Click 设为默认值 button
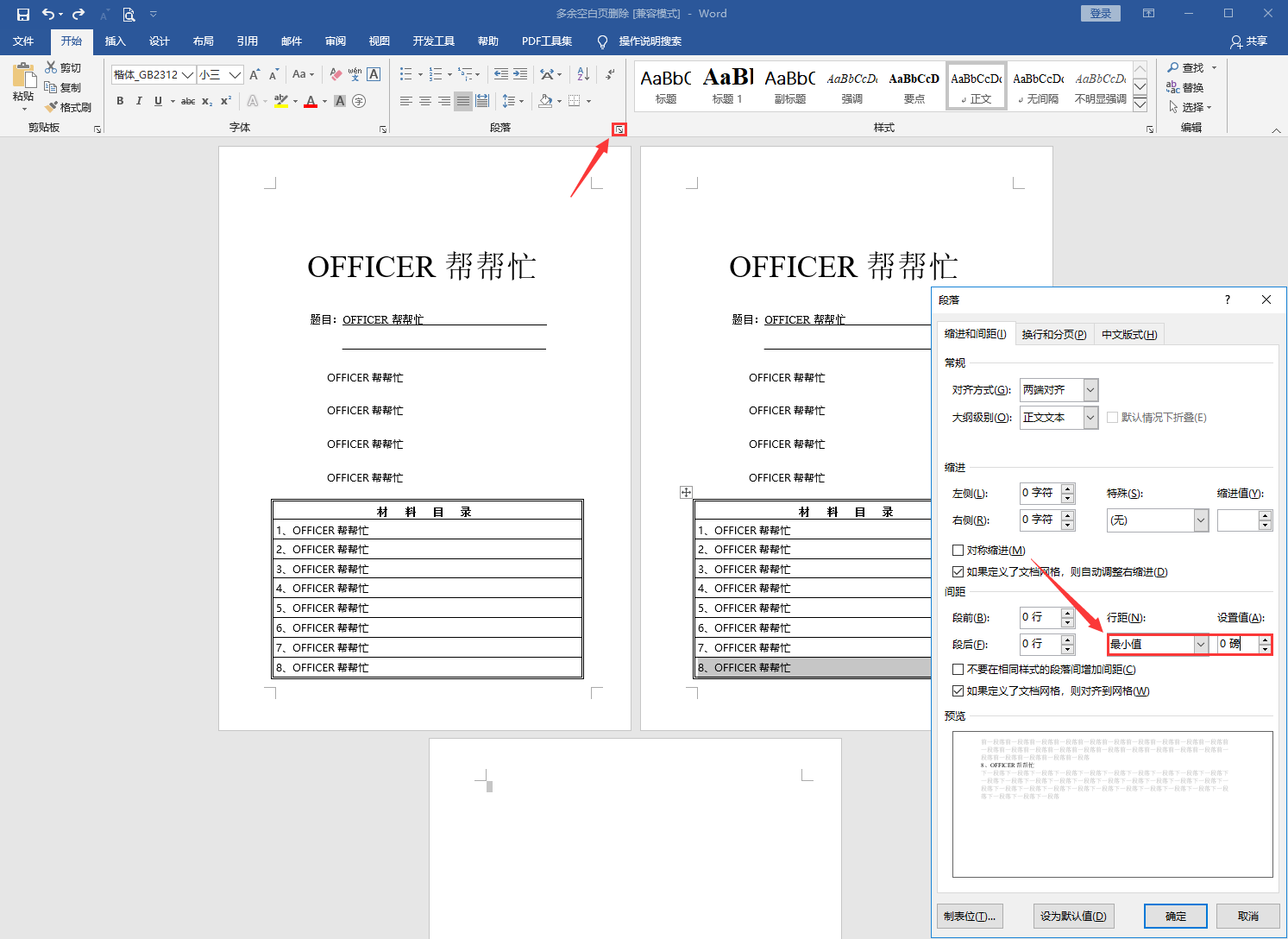This screenshot has height=939, width=1288. (1073, 916)
